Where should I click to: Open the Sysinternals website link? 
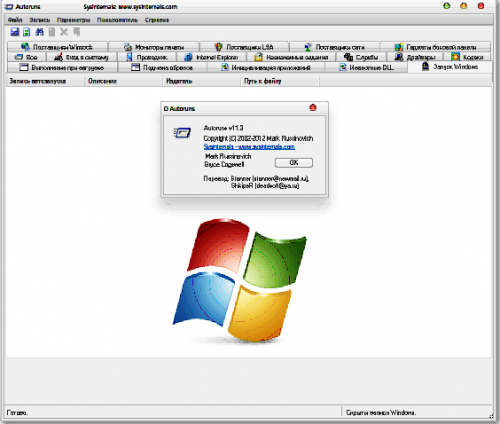click(249, 147)
